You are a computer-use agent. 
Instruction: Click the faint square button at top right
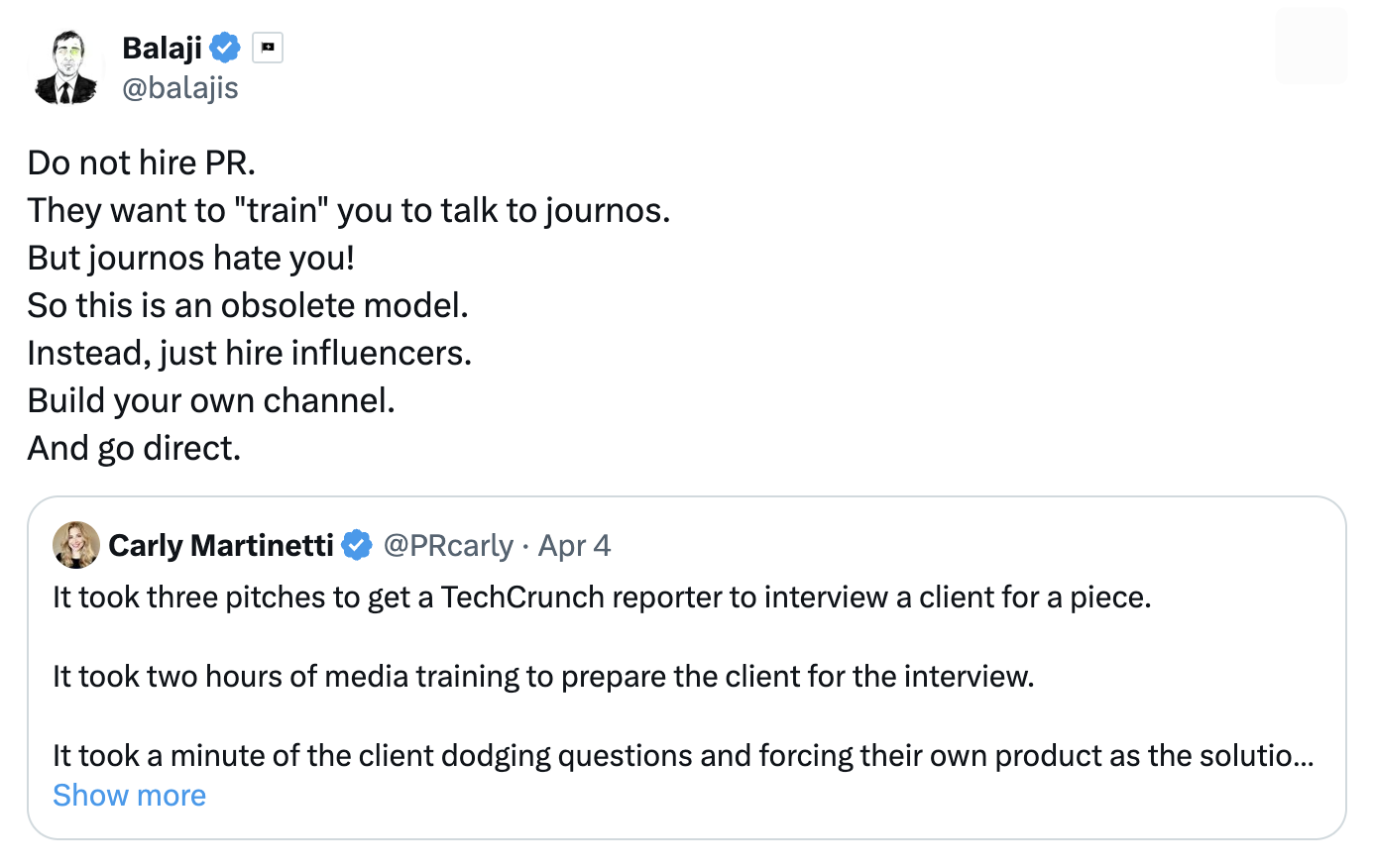[x=1311, y=47]
